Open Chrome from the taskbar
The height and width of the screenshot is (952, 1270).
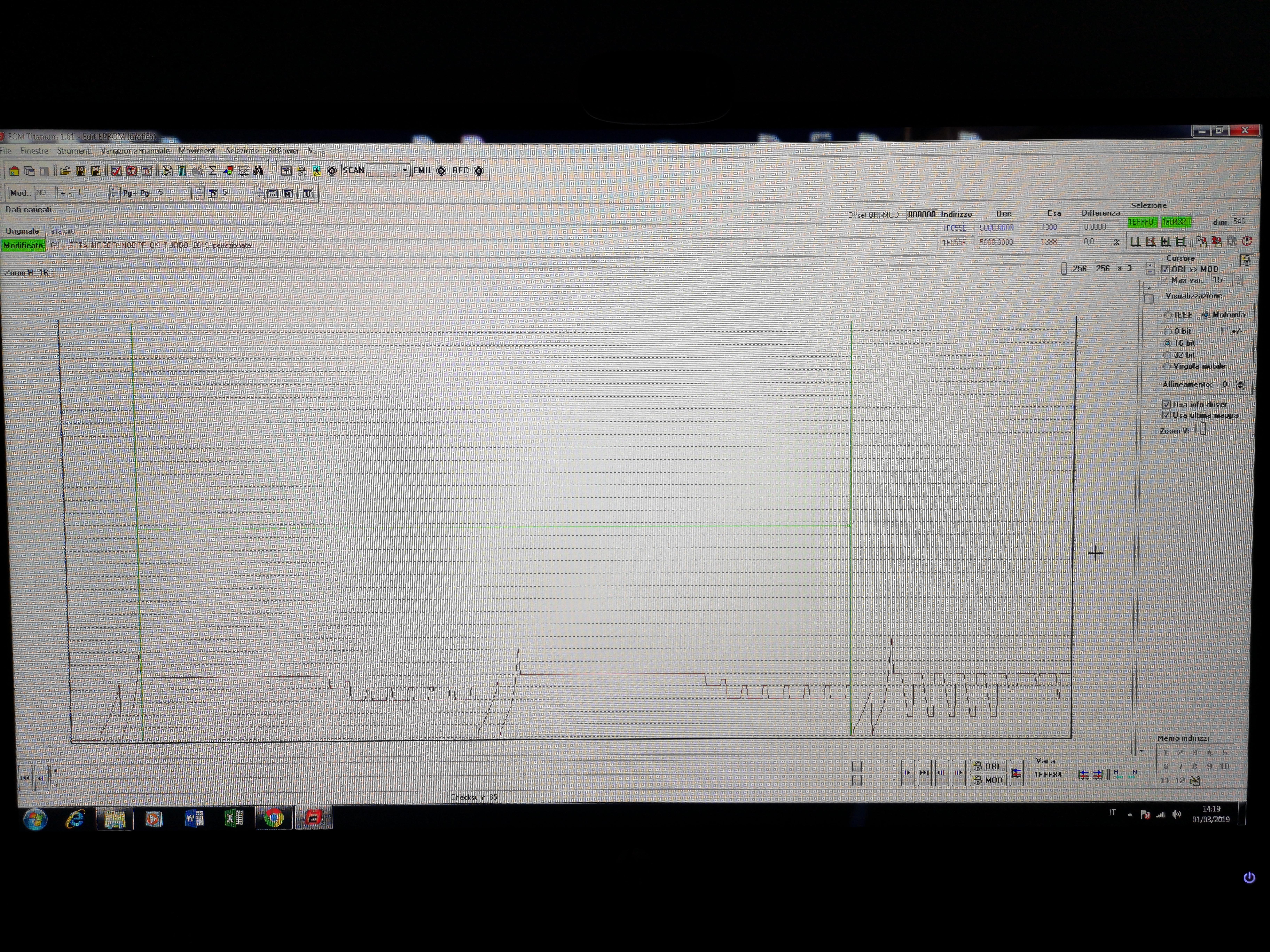pyautogui.click(x=274, y=818)
